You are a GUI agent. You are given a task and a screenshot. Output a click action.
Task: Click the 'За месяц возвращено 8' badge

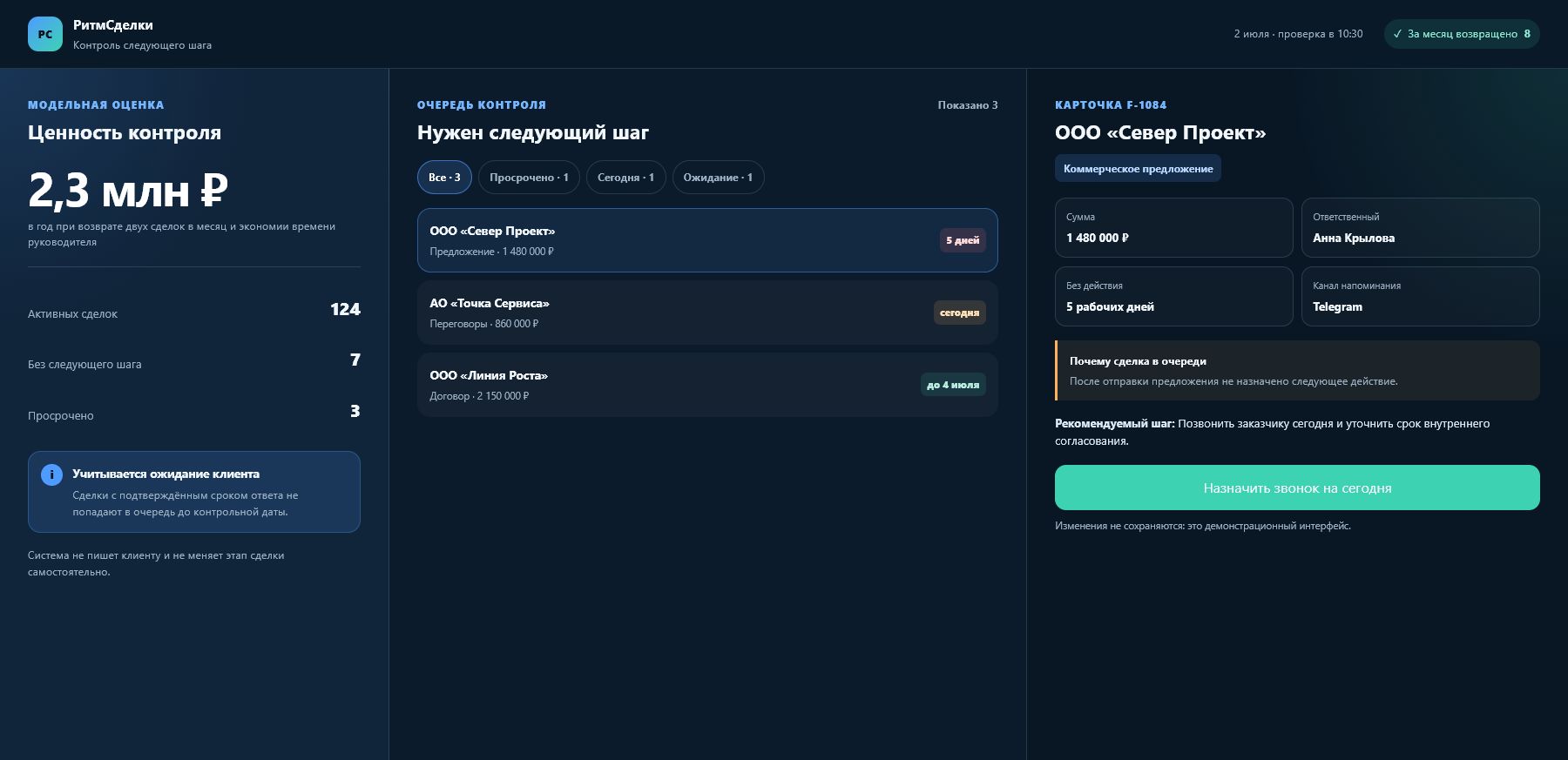(x=1462, y=34)
